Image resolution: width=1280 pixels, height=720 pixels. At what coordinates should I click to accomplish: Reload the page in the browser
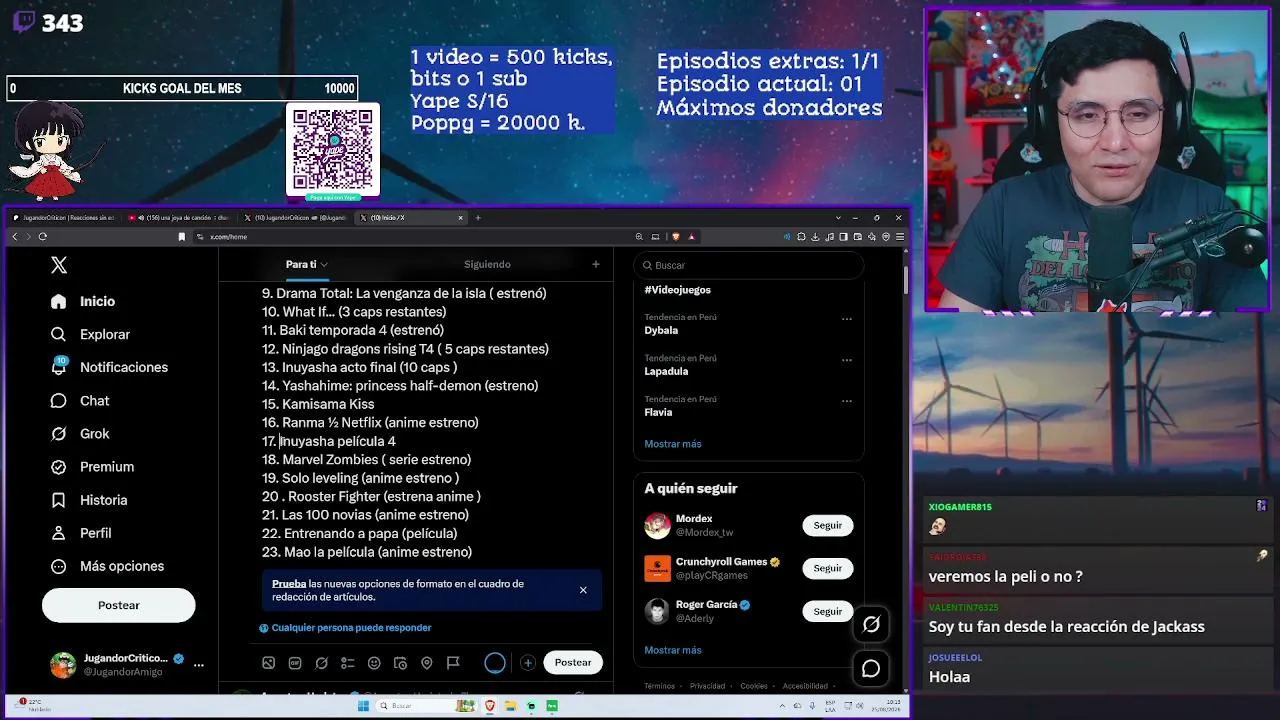[42, 237]
